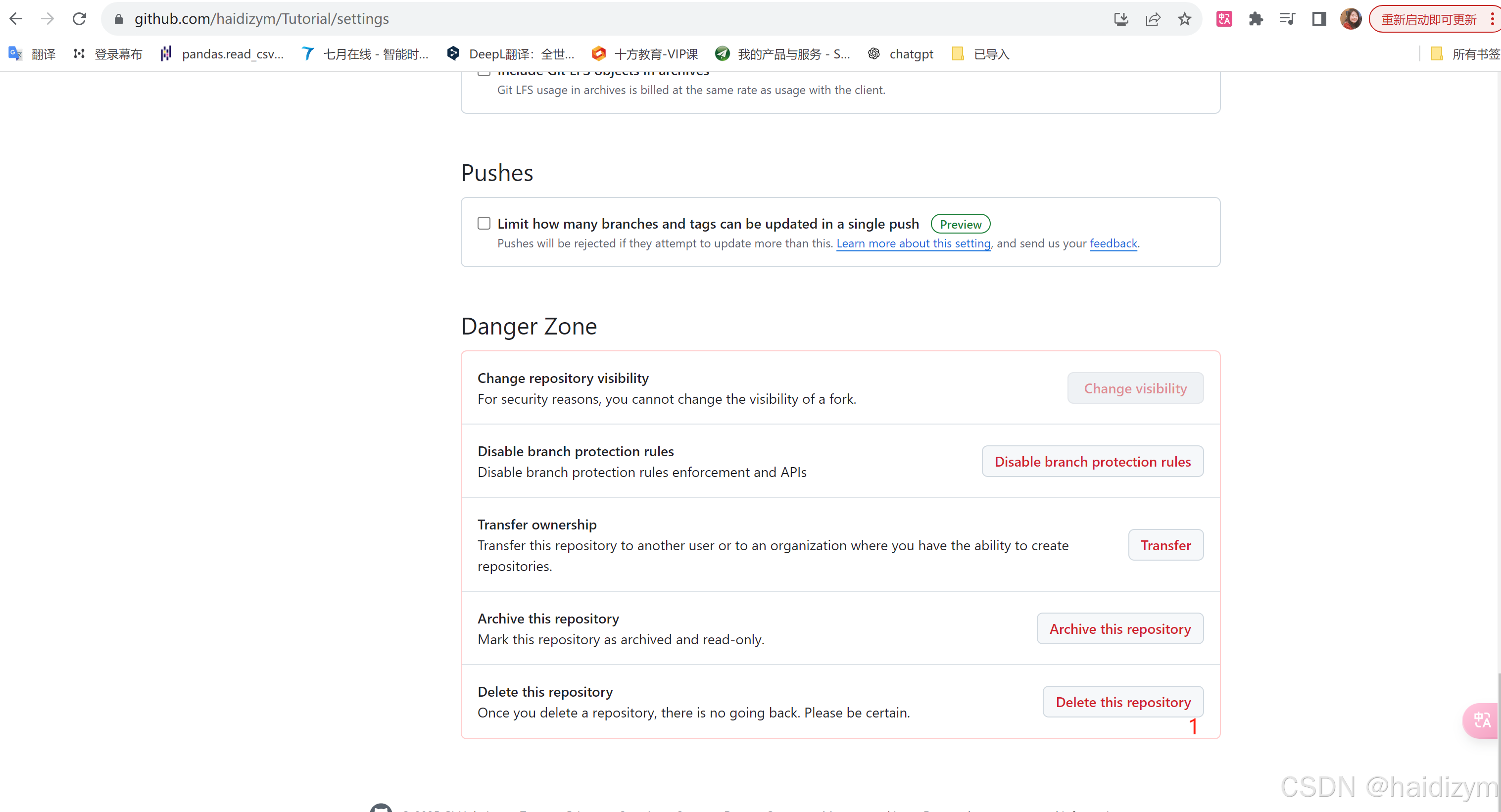Enable limit branches and tags per push checkbox
Image resolution: width=1501 pixels, height=812 pixels.
click(x=484, y=224)
